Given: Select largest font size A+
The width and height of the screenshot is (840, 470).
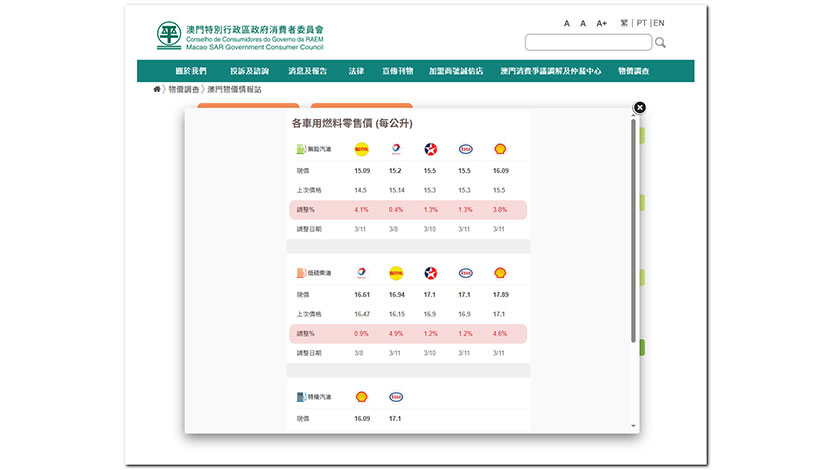Looking at the screenshot, I should [601, 23].
